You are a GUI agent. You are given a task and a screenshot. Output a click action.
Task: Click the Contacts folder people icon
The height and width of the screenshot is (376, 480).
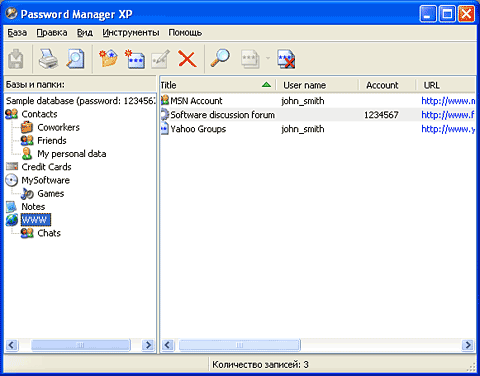point(12,114)
